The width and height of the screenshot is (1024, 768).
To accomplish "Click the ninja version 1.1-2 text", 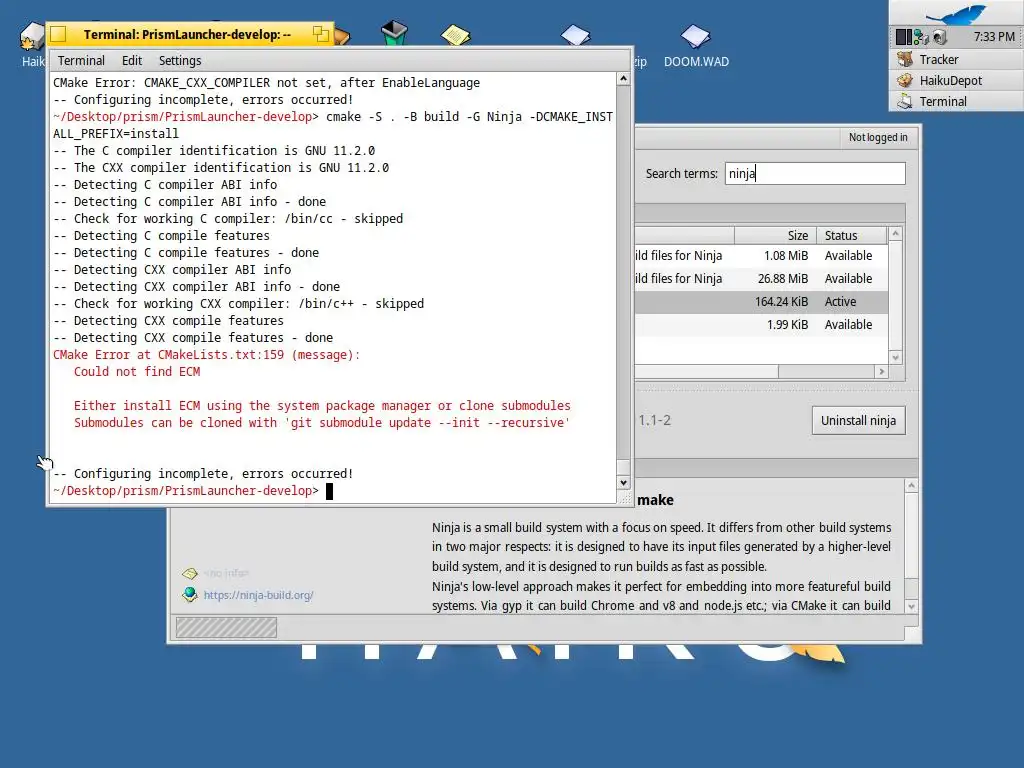I will (654, 421).
